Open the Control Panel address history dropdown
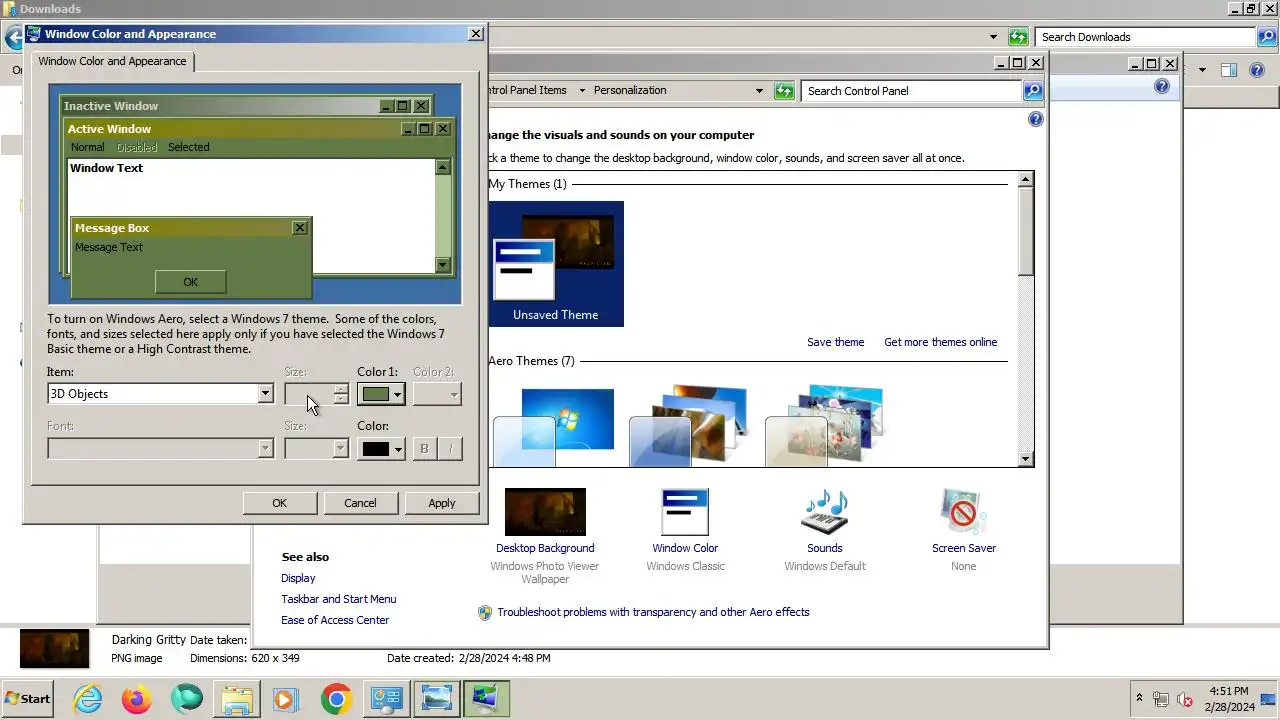 (759, 91)
